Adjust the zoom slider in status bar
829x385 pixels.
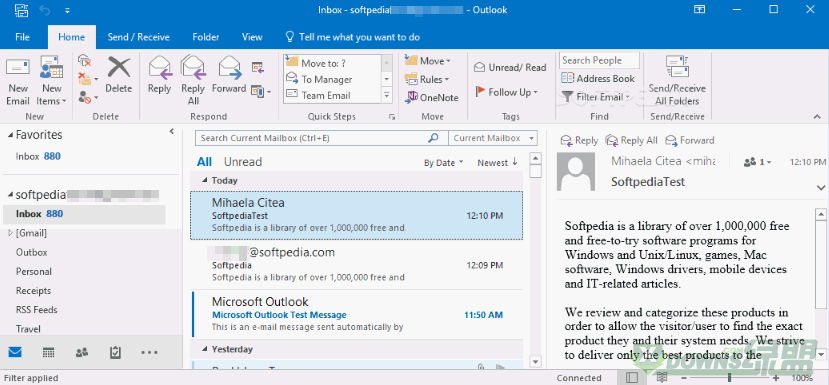pyautogui.click(x=730, y=378)
